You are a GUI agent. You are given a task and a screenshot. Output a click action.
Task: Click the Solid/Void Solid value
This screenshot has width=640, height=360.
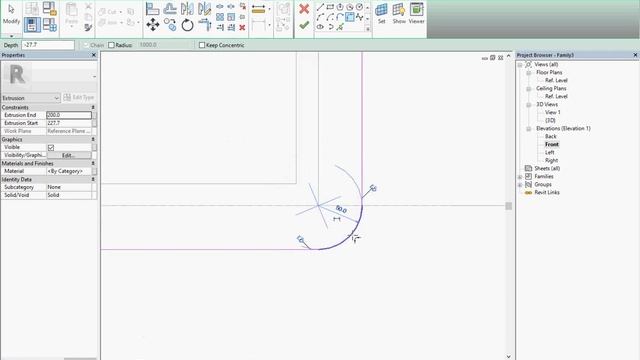coord(69,195)
